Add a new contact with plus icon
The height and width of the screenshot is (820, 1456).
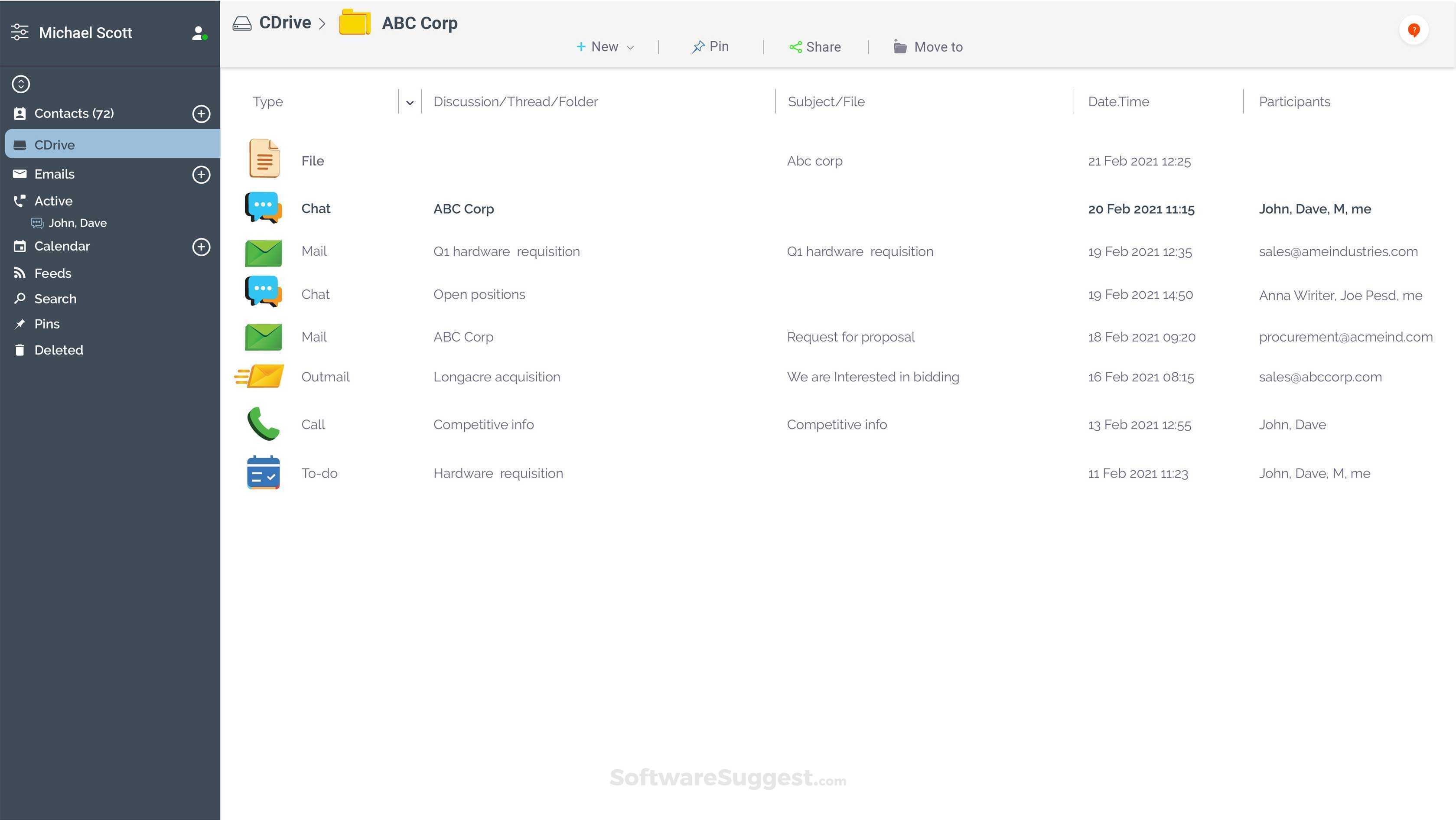pos(201,114)
